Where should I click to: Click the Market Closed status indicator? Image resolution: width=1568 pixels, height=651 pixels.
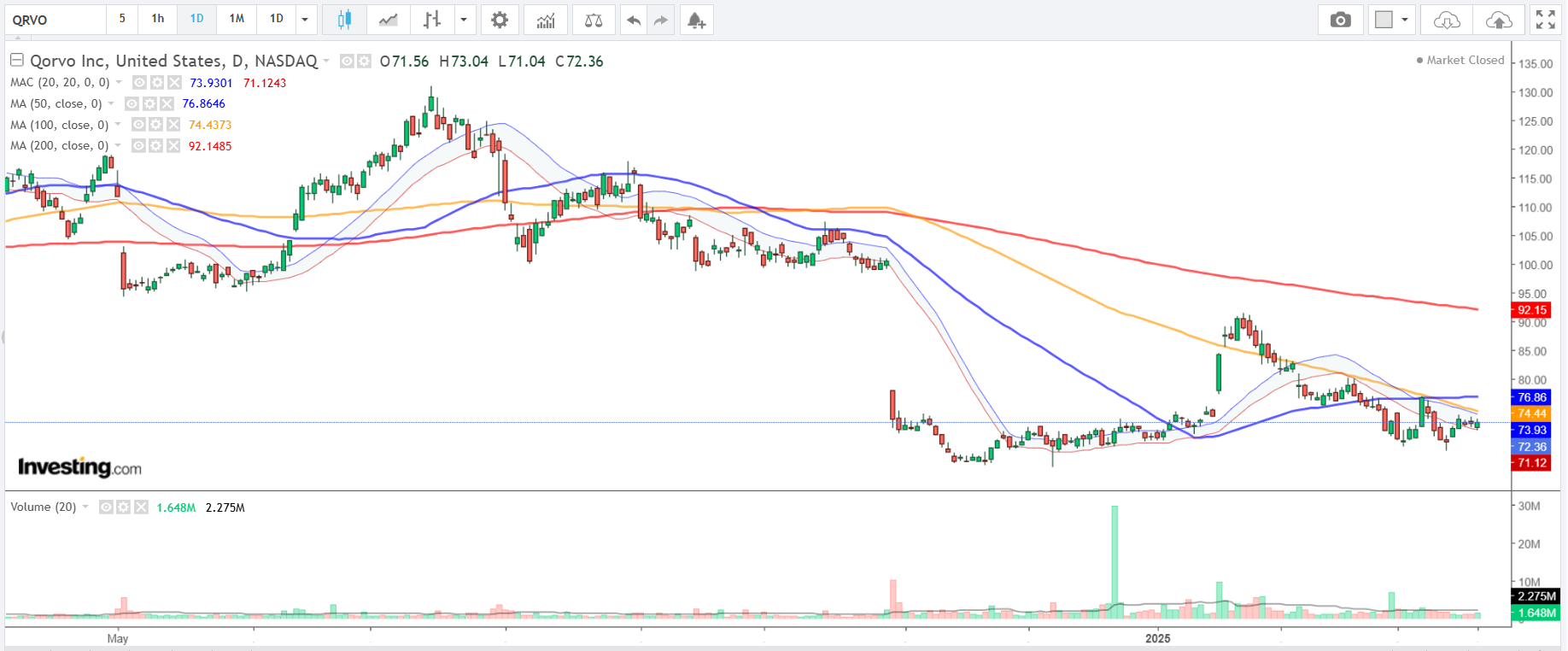[x=1460, y=60]
